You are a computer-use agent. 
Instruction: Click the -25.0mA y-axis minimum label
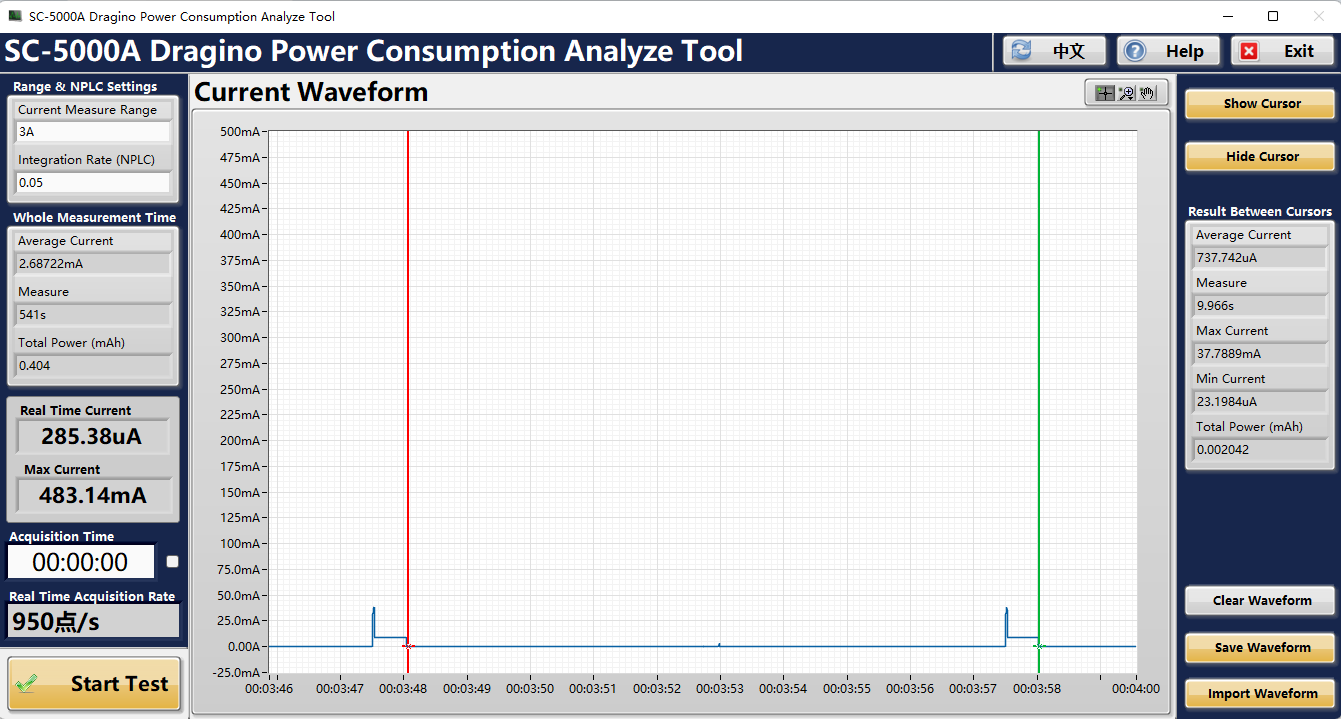[239, 672]
